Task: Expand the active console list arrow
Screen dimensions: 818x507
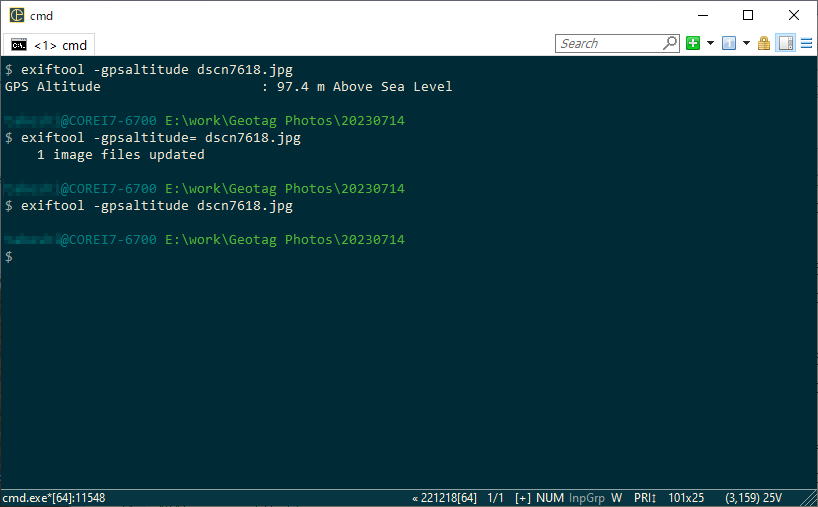Action: pyautogui.click(x=746, y=43)
